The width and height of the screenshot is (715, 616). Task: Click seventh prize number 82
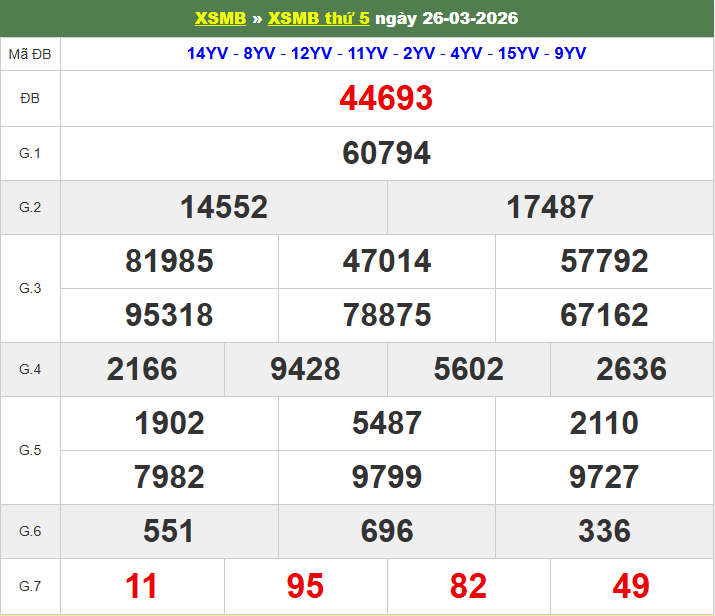pyautogui.click(x=468, y=586)
